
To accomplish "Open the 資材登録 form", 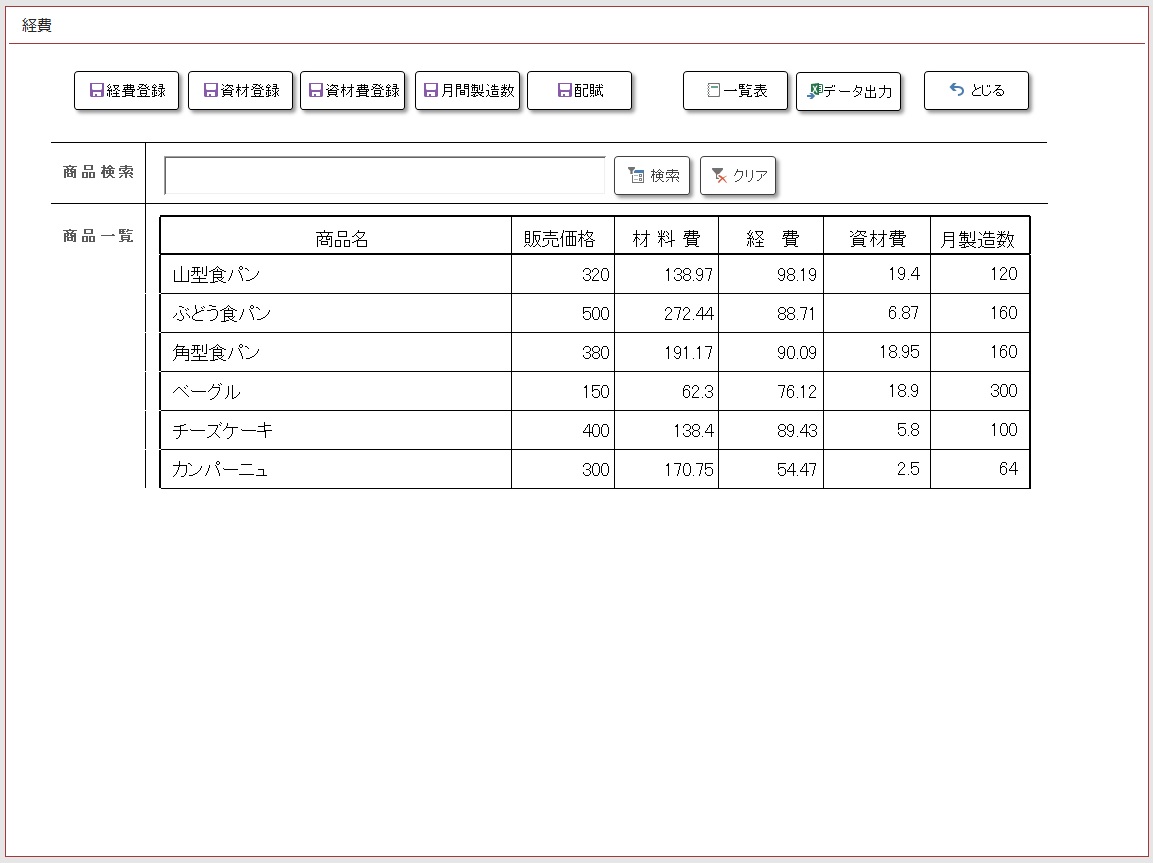I will pyautogui.click(x=240, y=90).
